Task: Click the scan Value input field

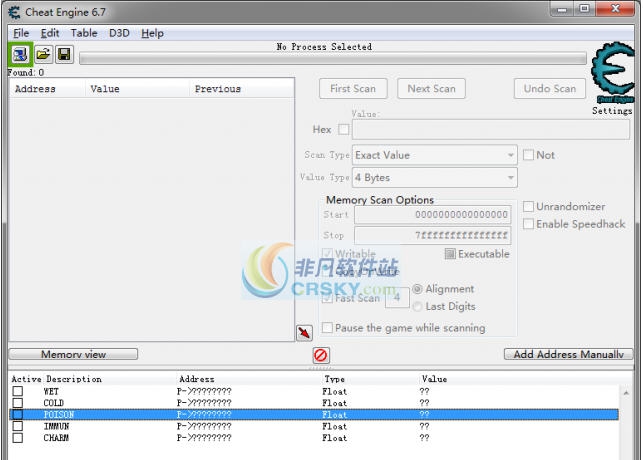Action: pyautogui.click(x=491, y=130)
